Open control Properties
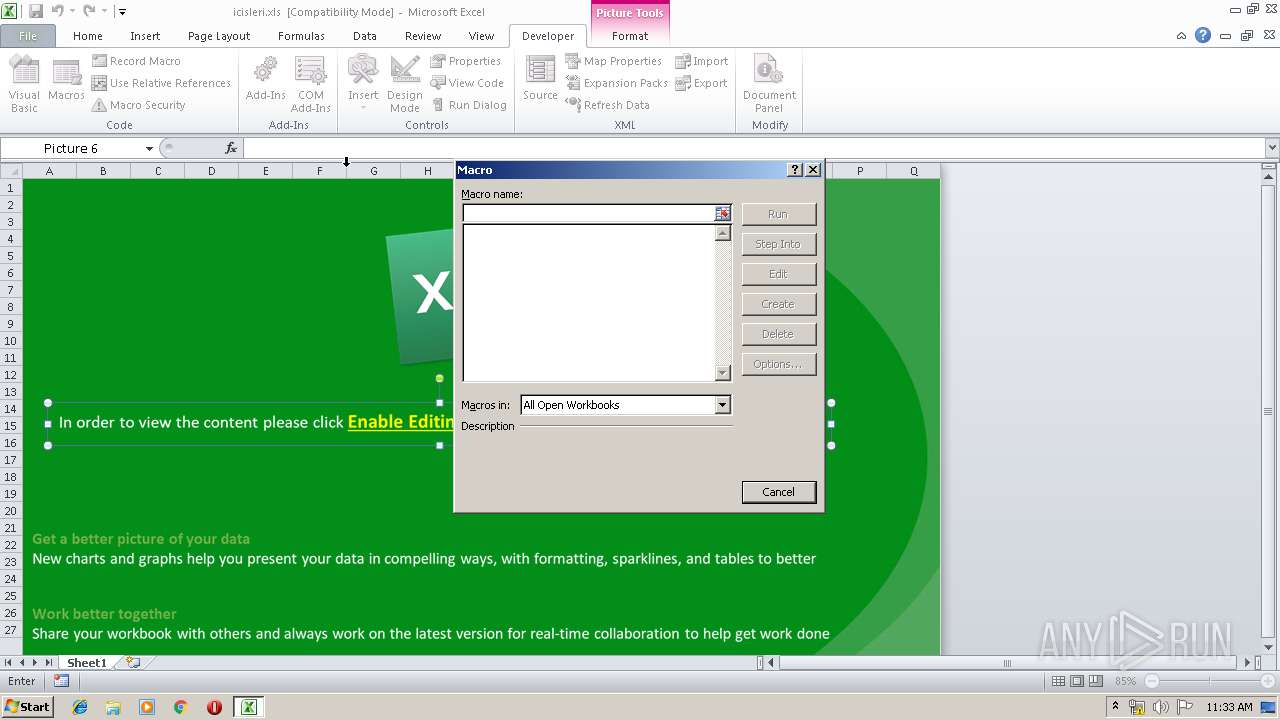 [466, 61]
